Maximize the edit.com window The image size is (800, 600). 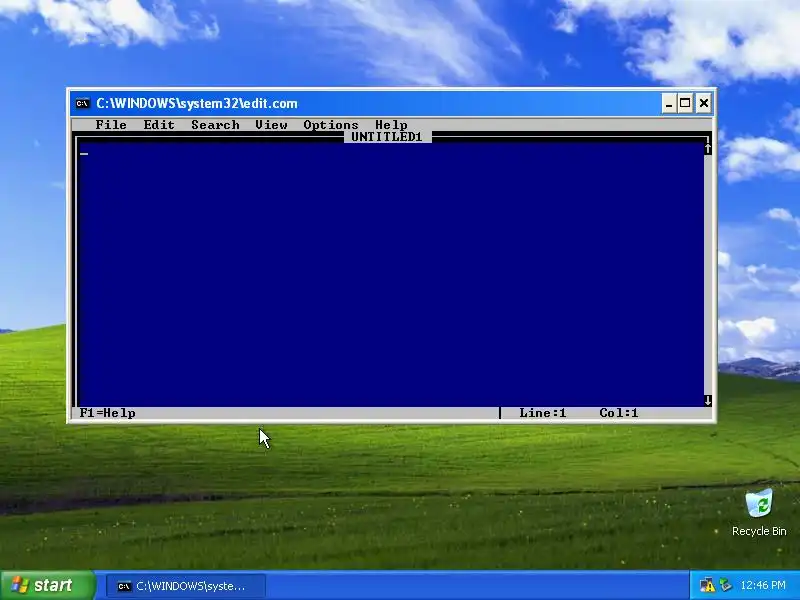coord(685,104)
